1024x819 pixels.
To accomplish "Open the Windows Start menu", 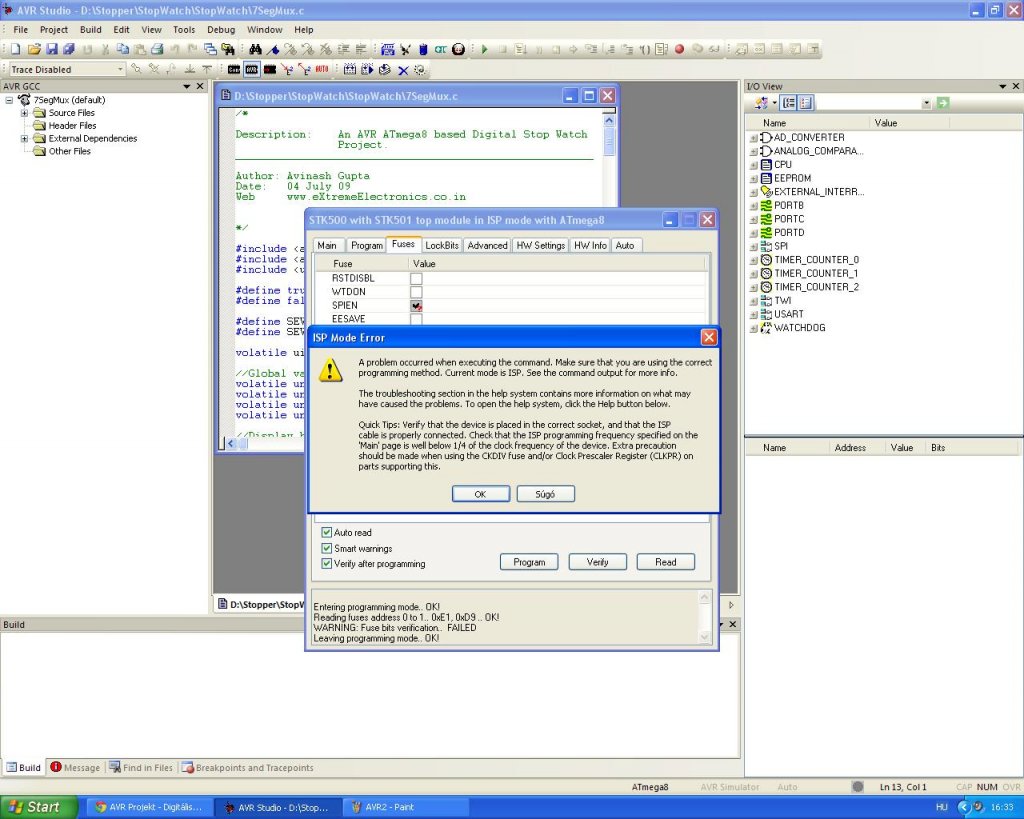I will click(39, 807).
